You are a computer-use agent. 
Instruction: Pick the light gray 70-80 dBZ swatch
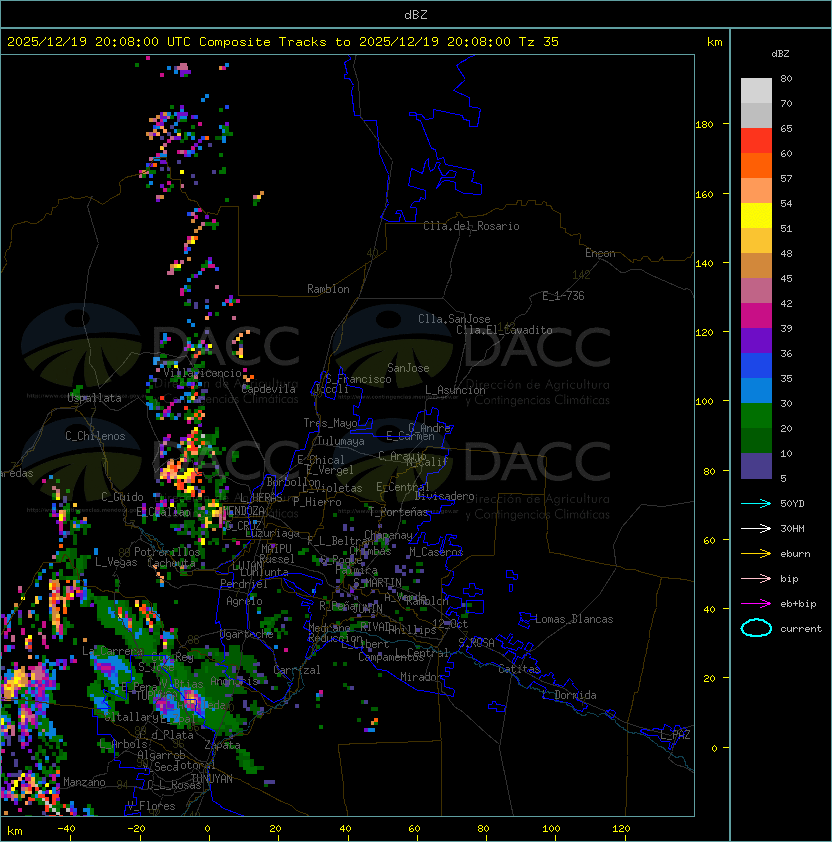pyautogui.click(x=756, y=91)
